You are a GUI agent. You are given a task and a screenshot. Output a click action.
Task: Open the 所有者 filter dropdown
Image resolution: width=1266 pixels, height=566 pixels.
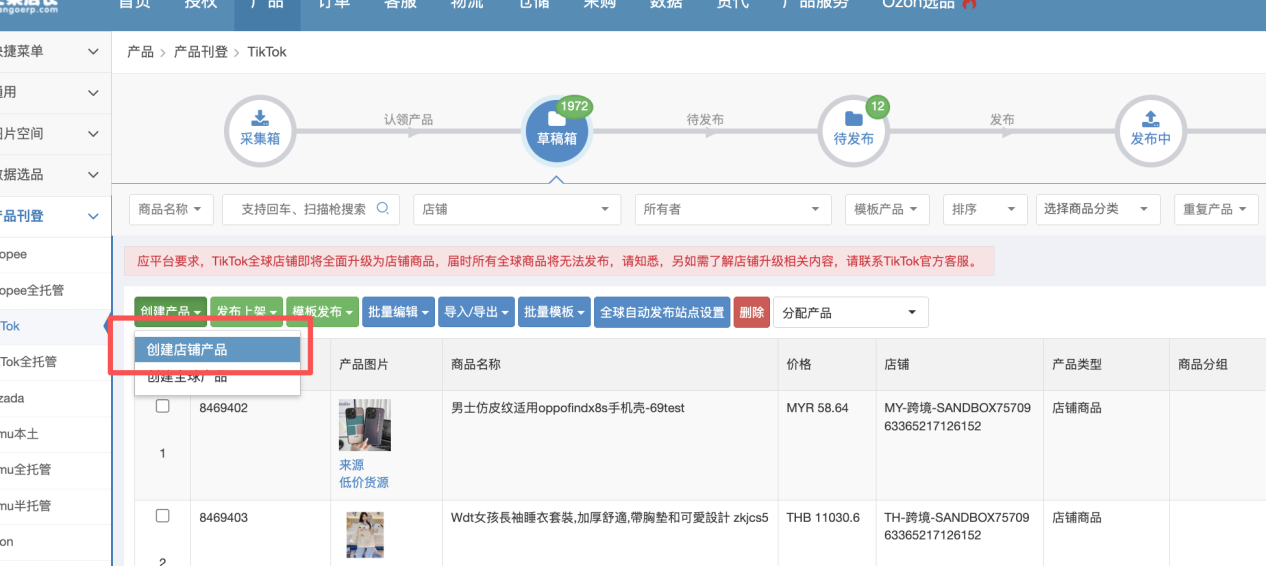pyautogui.click(x=732, y=209)
